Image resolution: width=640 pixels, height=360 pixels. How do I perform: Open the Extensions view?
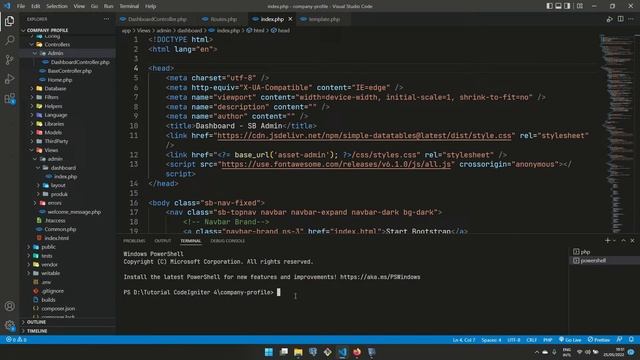pyautogui.click(x=9, y=98)
